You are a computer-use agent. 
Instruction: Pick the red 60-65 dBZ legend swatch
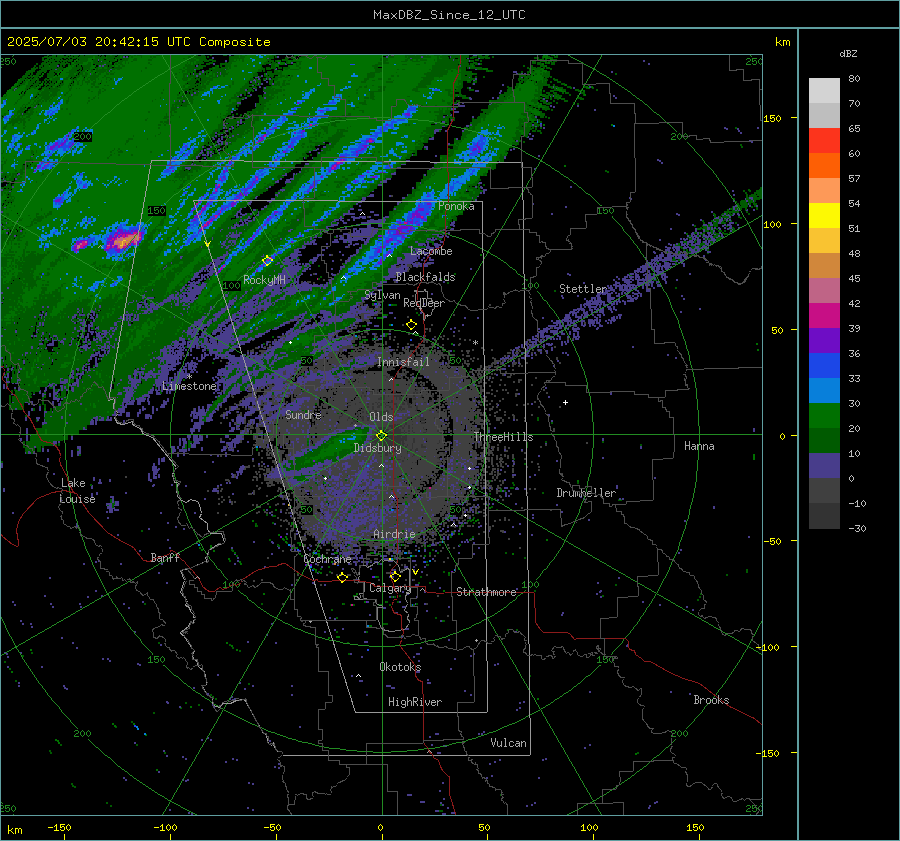[824, 141]
